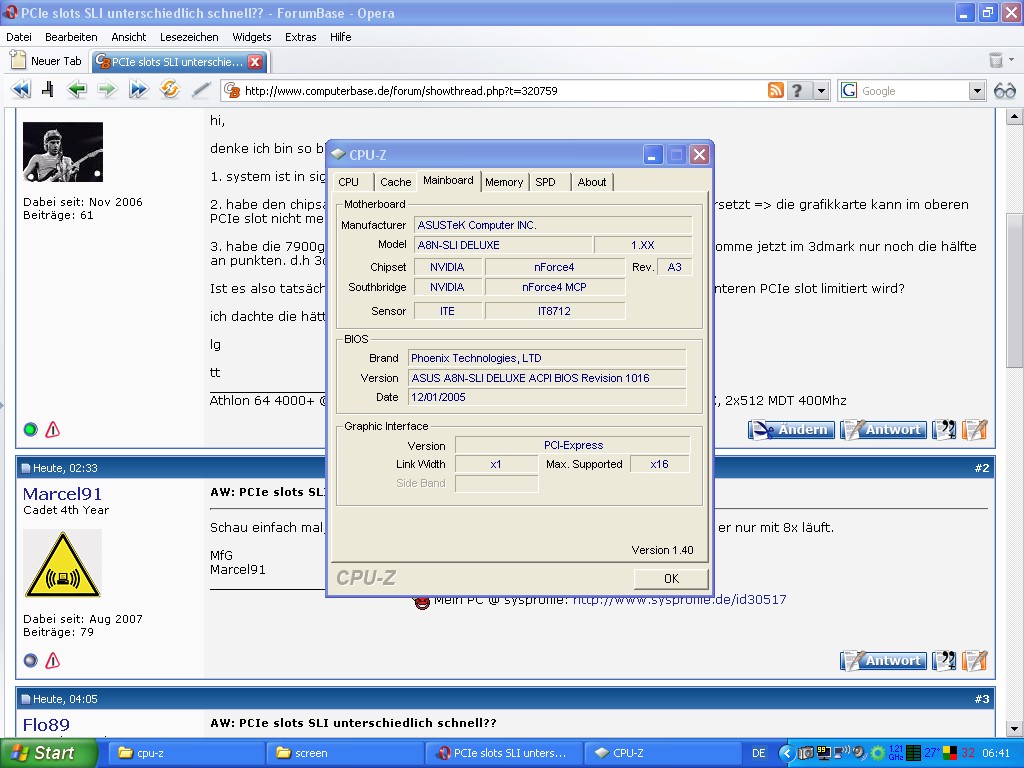The width and height of the screenshot is (1024, 768).
Task: Click the guitarist avatar thumbnail
Action: tap(63, 152)
